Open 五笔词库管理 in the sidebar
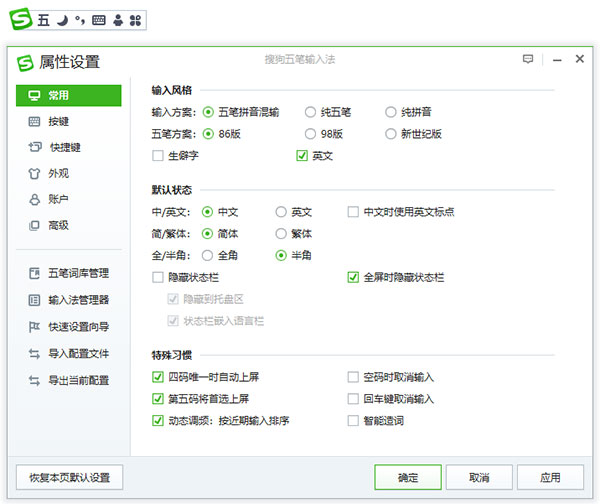This screenshot has height=504, width=600. (x=68, y=273)
